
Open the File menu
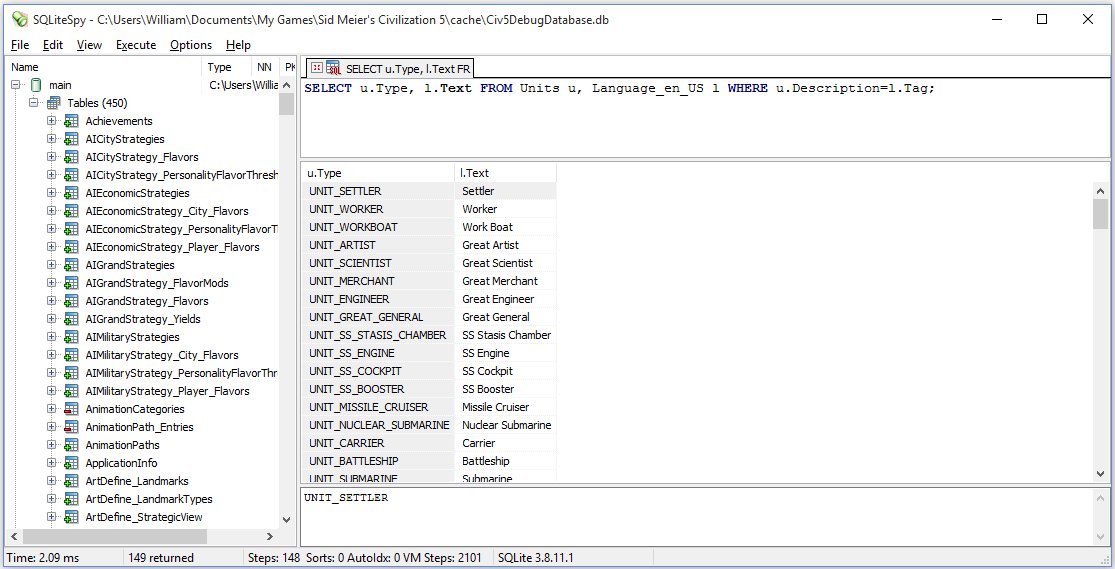(20, 45)
